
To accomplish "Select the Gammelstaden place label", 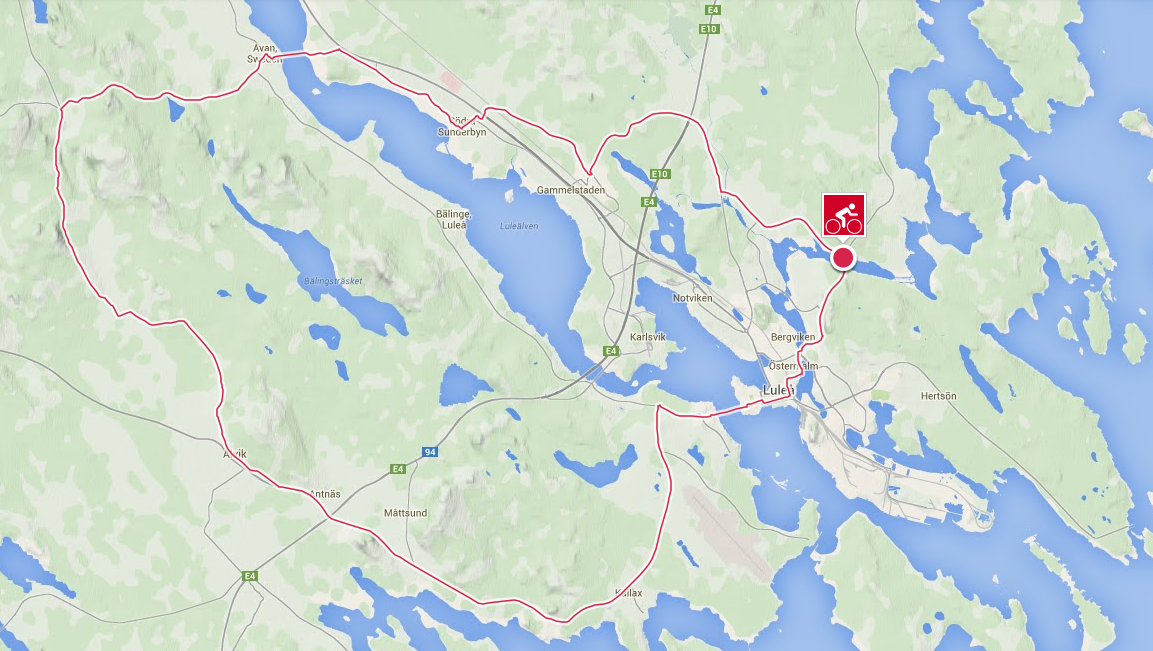I will click(571, 190).
